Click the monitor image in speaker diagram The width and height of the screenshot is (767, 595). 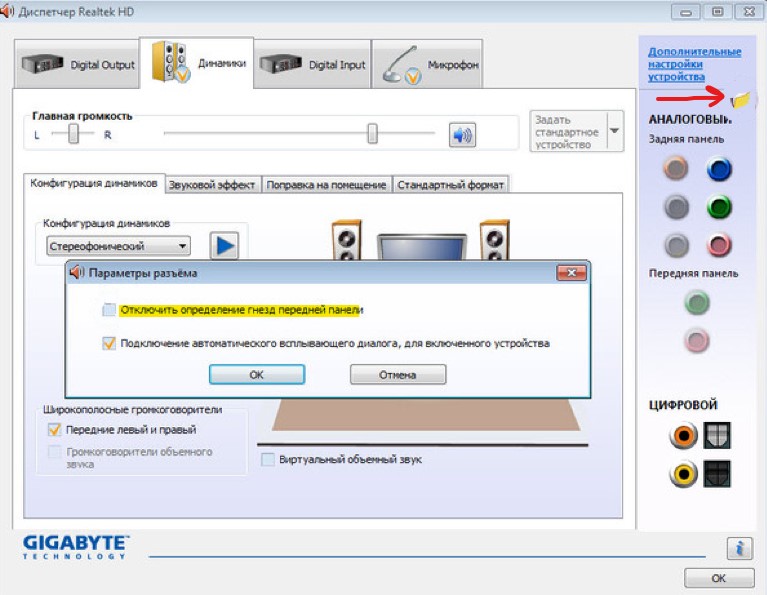[x=422, y=247]
